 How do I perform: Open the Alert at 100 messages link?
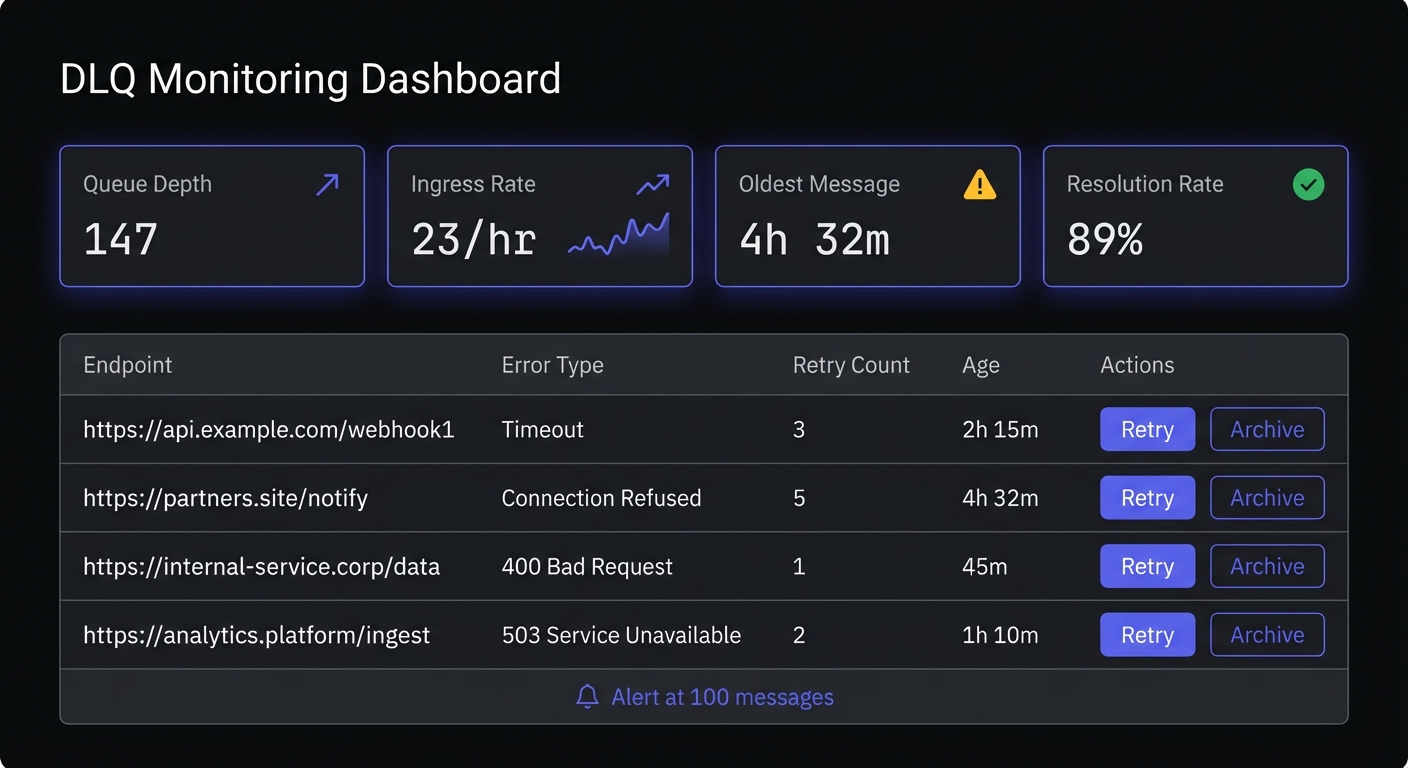pyautogui.click(x=722, y=697)
